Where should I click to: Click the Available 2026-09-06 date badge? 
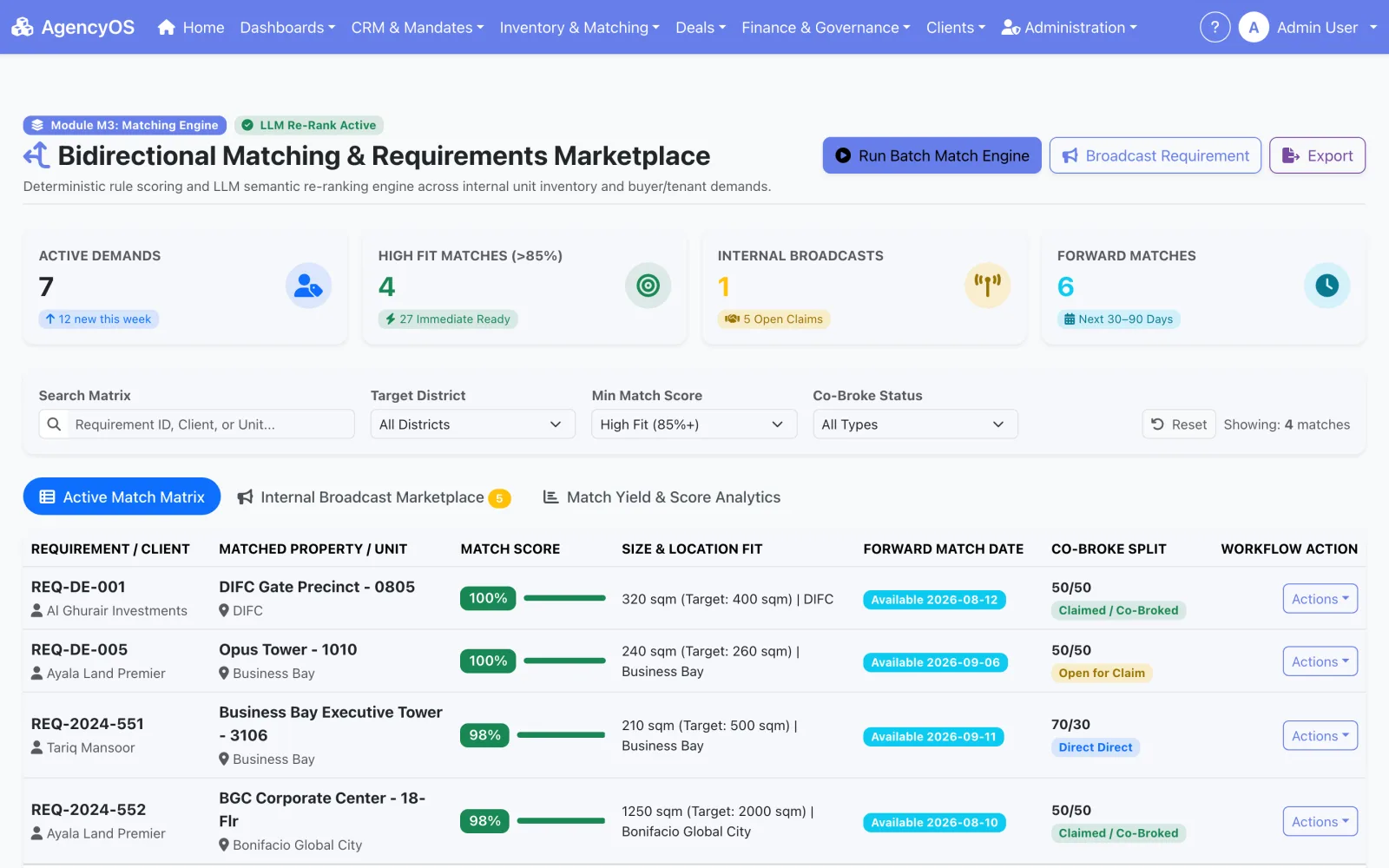[935, 662]
